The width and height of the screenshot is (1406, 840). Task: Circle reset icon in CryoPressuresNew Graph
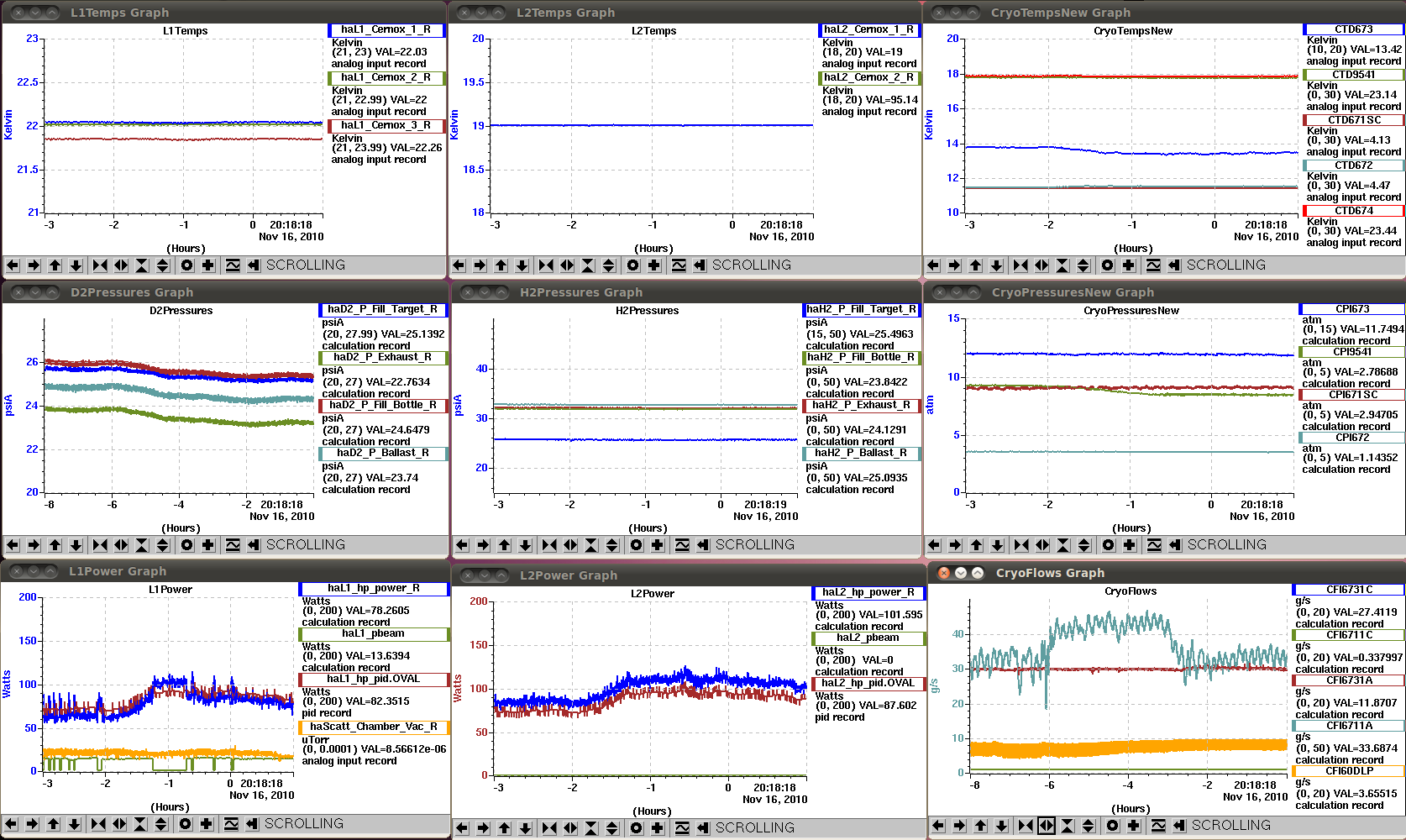1109,545
